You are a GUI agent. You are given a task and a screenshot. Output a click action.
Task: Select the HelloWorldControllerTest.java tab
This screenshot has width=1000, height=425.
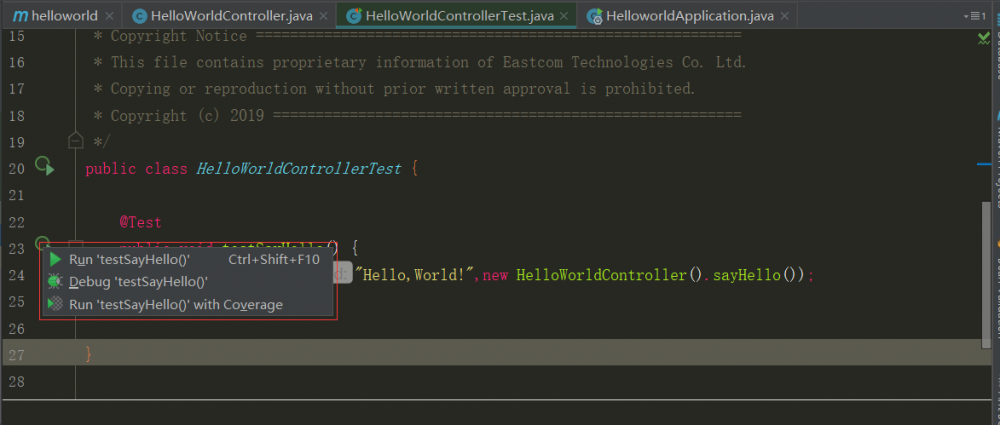pos(457,15)
